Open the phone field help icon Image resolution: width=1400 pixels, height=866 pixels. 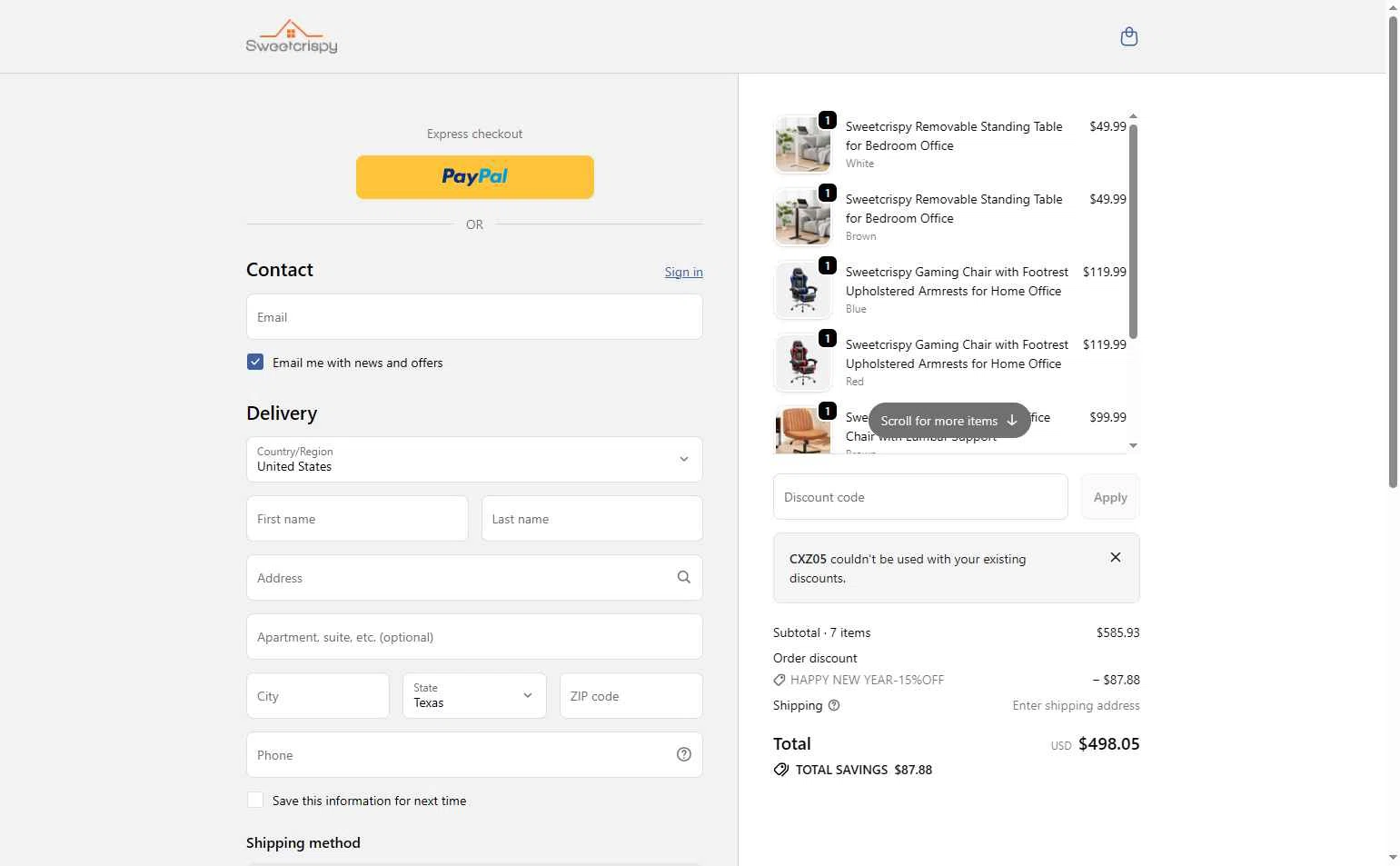(684, 754)
